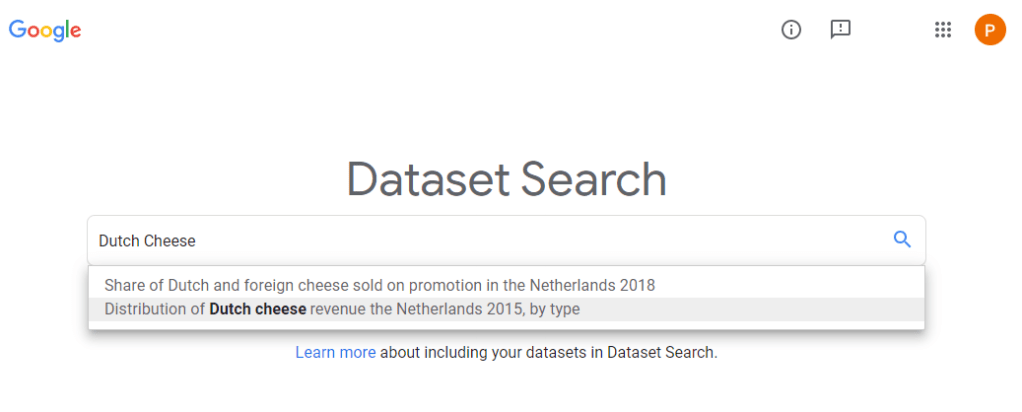
Task: Click the Dataset Search heading
Action: pyautogui.click(x=506, y=180)
